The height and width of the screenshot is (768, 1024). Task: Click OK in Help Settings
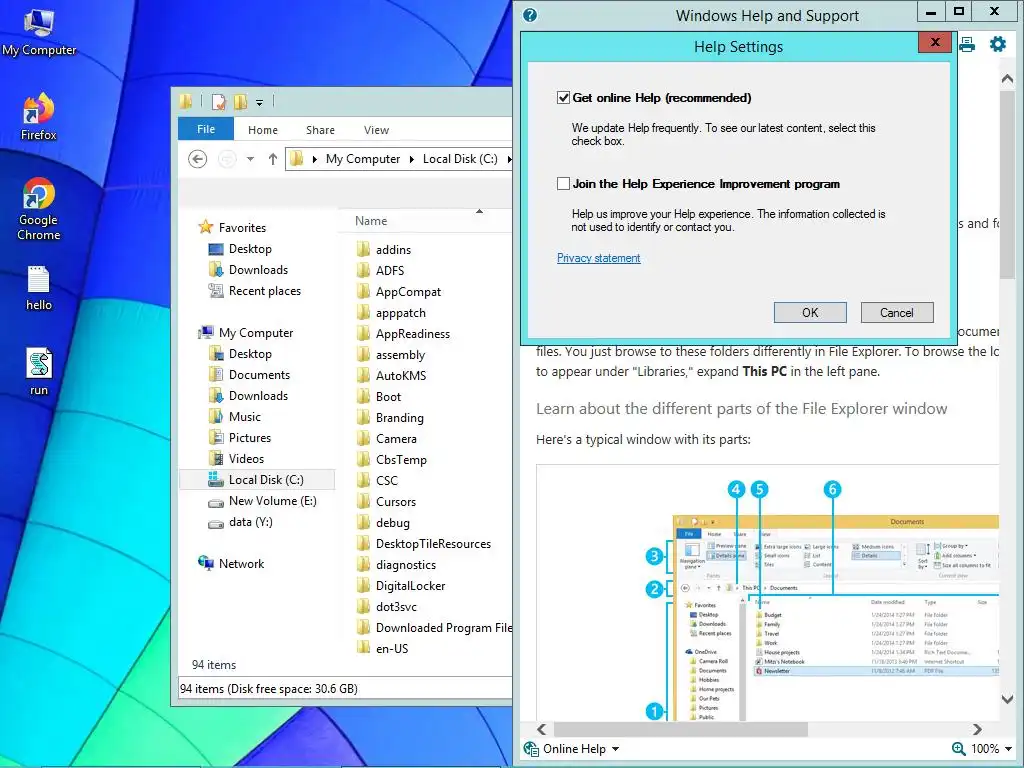[x=810, y=312]
